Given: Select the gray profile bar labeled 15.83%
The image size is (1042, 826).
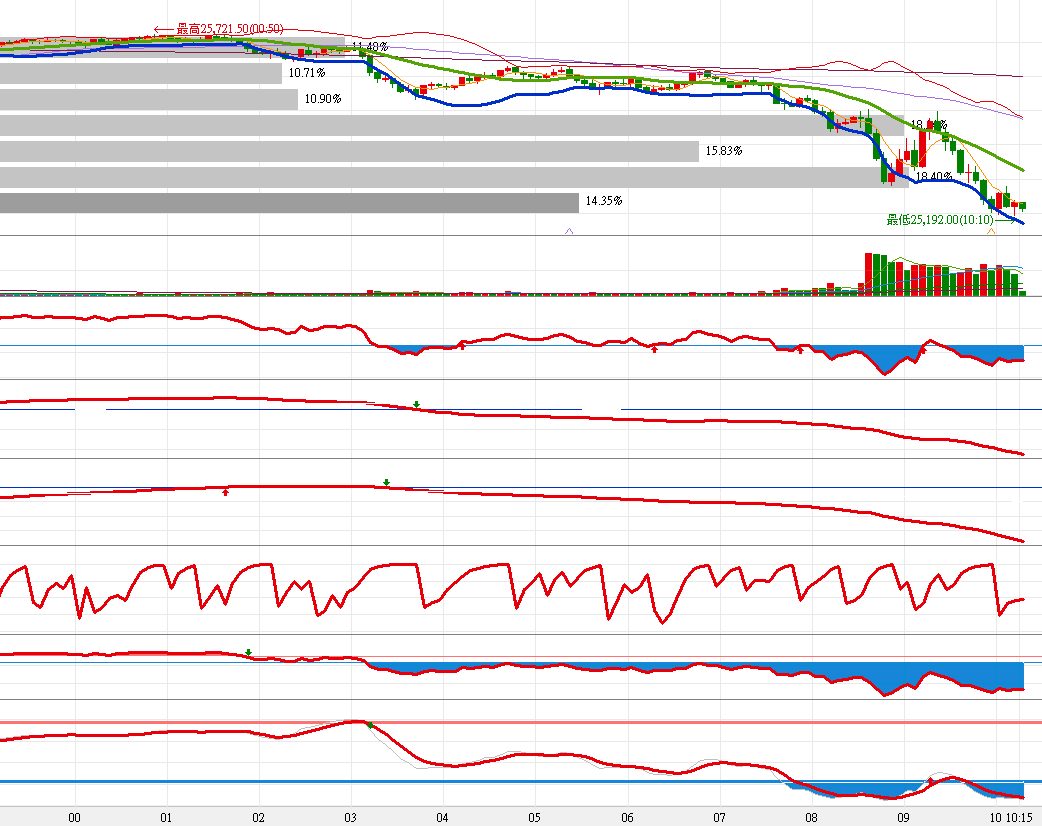Looking at the screenshot, I should (350, 152).
